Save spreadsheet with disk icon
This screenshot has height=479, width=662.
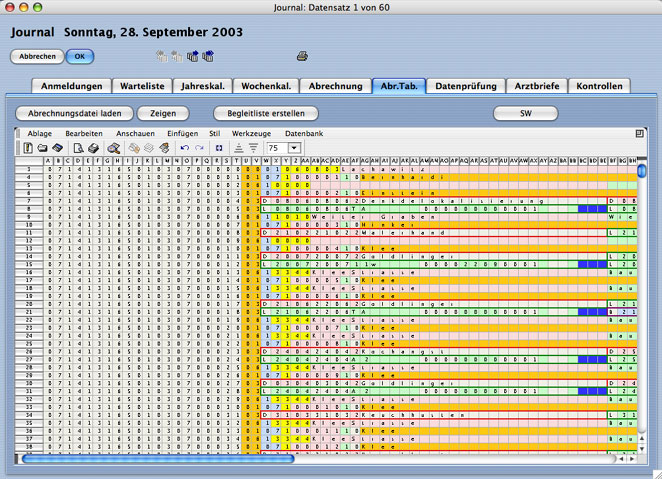tap(57, 148)
